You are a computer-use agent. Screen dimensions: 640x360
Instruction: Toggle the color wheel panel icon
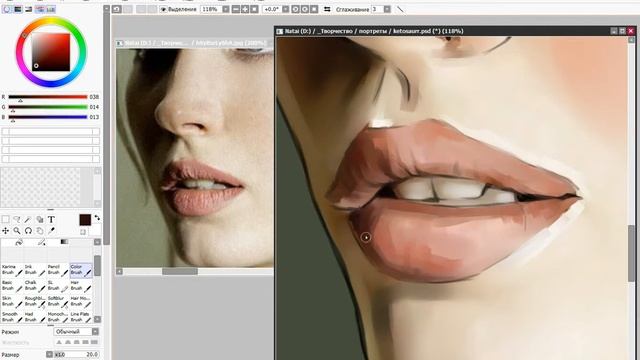(7, 9)
